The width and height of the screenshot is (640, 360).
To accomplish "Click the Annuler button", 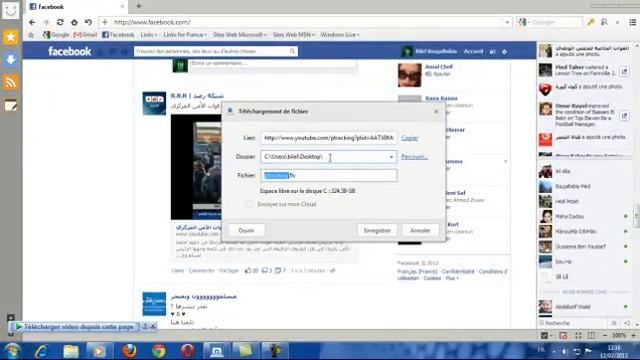I will point(420,230).
